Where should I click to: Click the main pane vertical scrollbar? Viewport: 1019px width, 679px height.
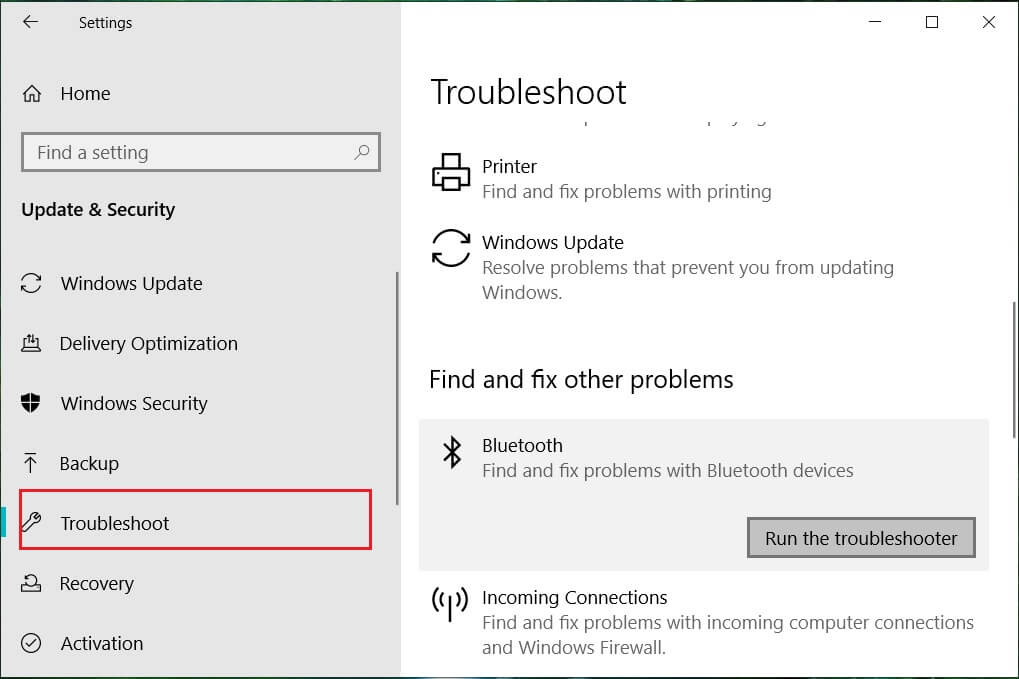click(x=1014, y=369)
